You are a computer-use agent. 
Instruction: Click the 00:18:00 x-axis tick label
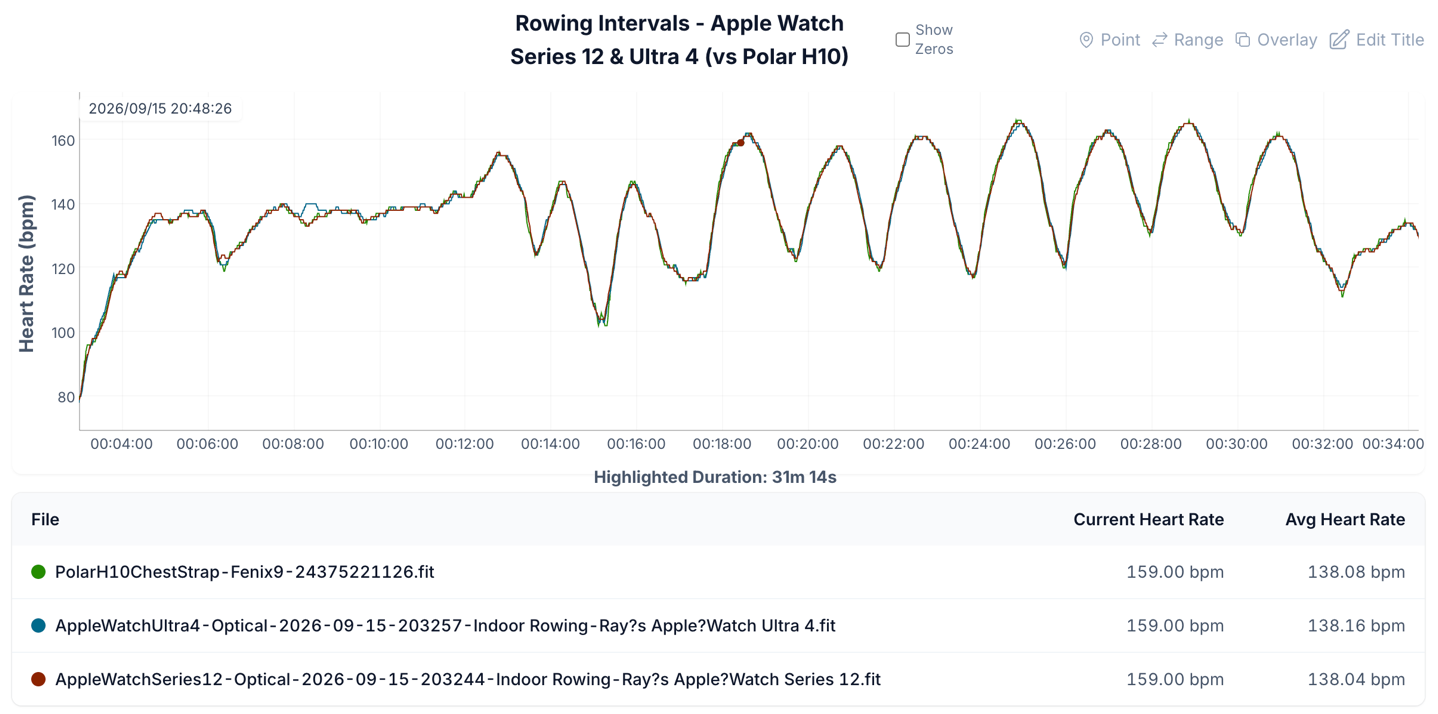tap(722, 444)
